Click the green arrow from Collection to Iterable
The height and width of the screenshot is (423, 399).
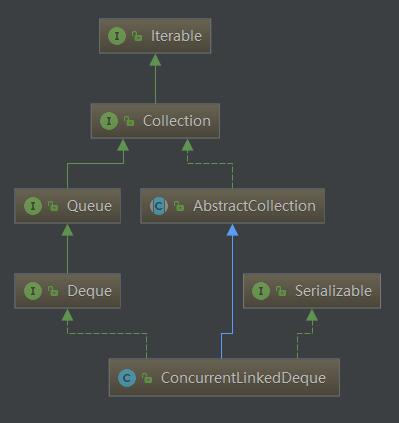coord(155,79)
